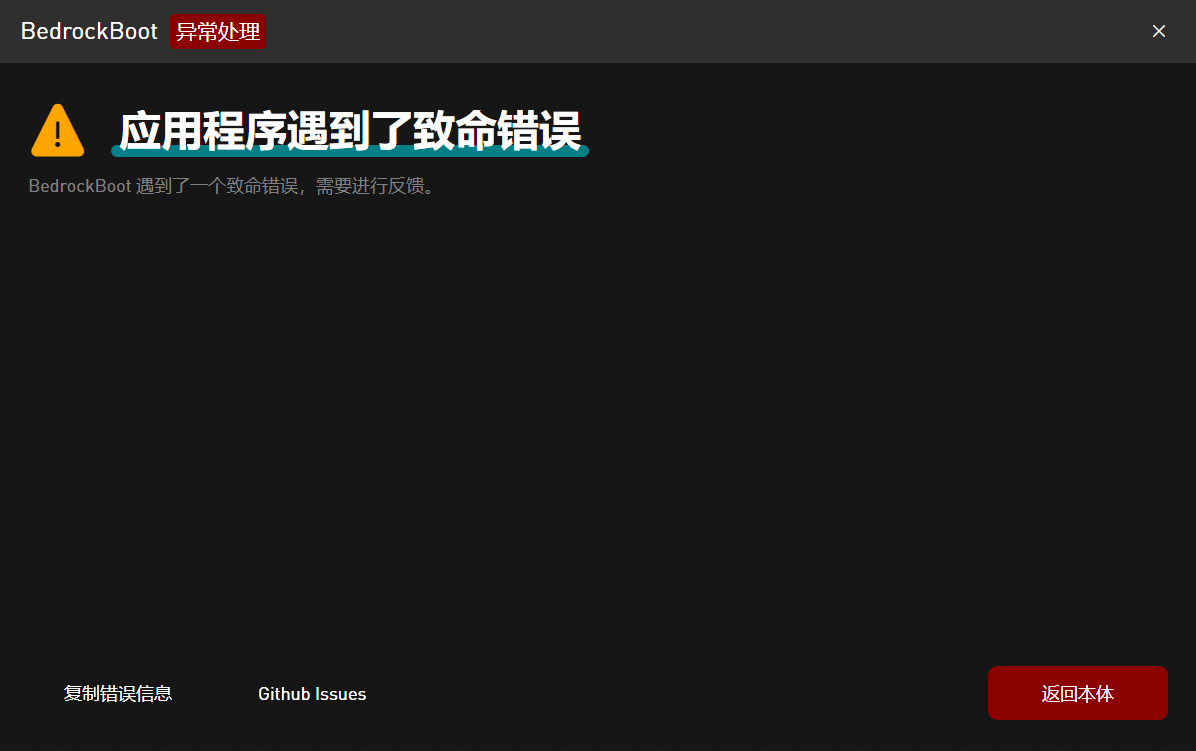
Task: Close the BedrockBoot error window
Action: pos(1159,31)
